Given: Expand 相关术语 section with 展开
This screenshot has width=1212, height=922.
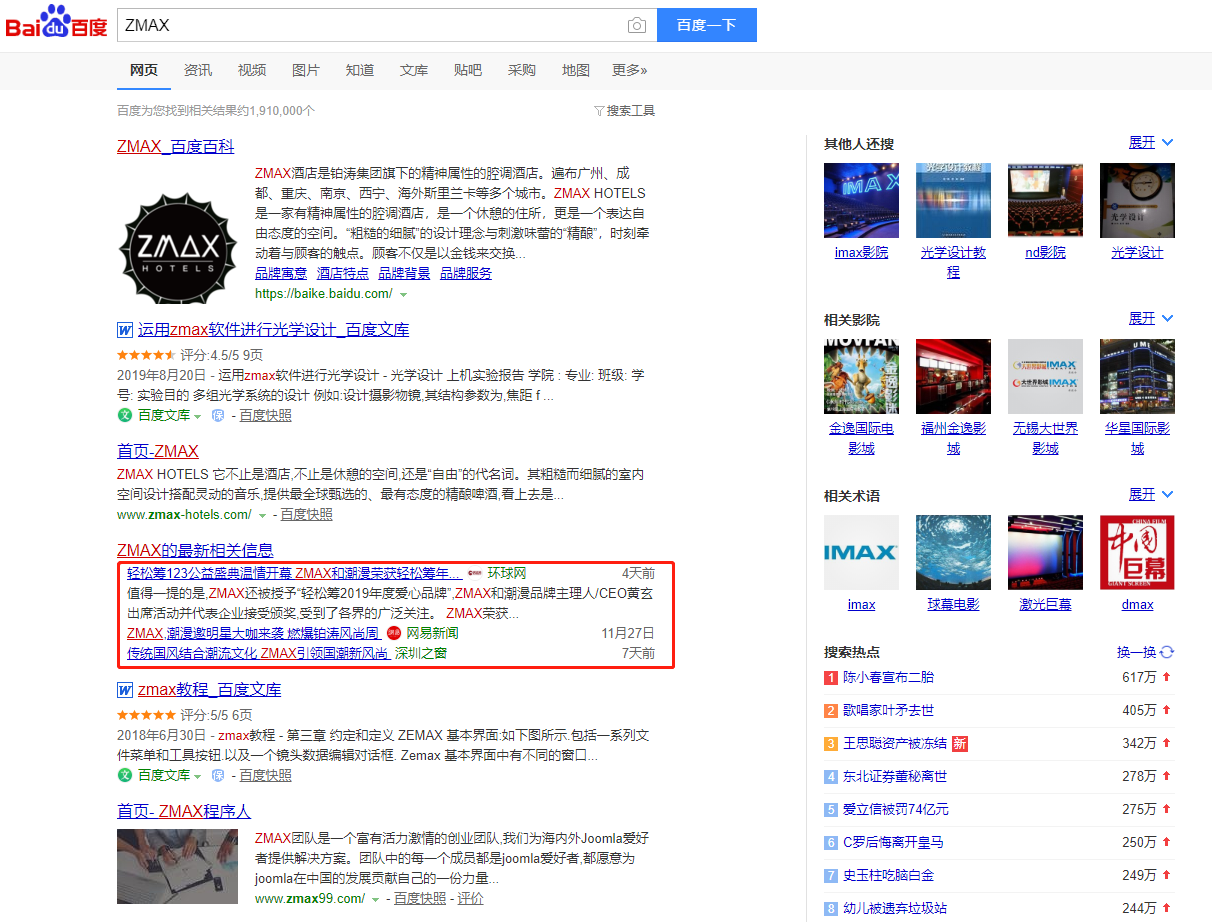Looking at the screenshot, I should click(x=1151, y=495).
